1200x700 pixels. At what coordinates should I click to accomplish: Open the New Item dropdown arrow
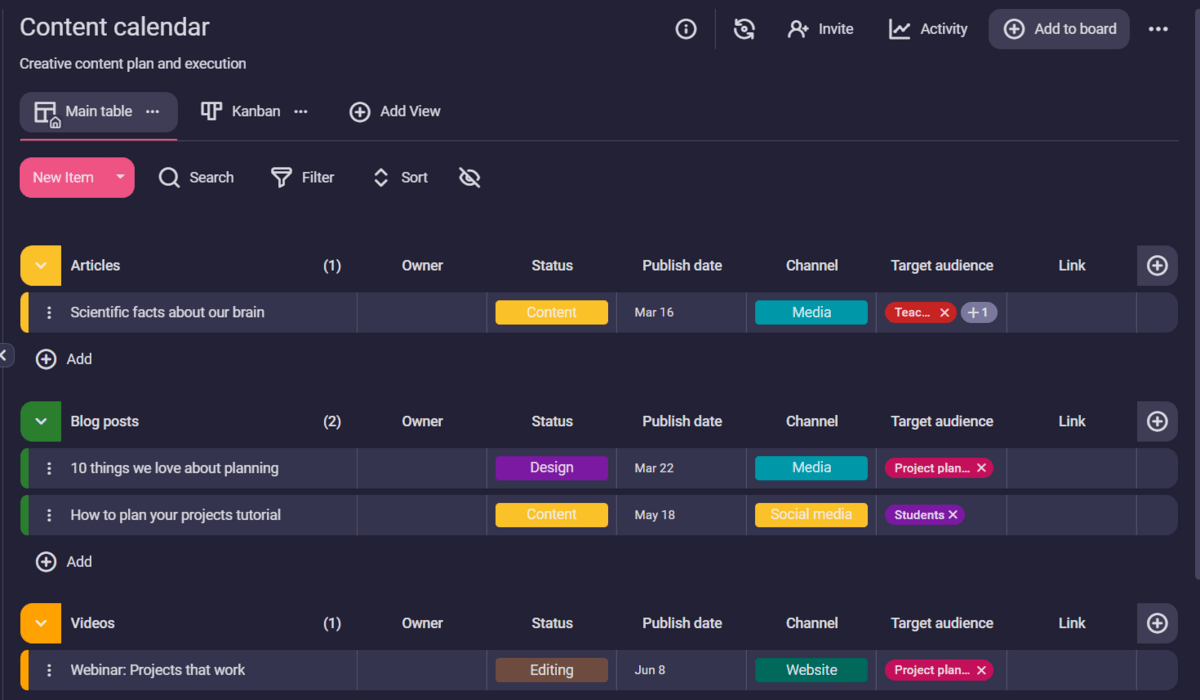120,178
